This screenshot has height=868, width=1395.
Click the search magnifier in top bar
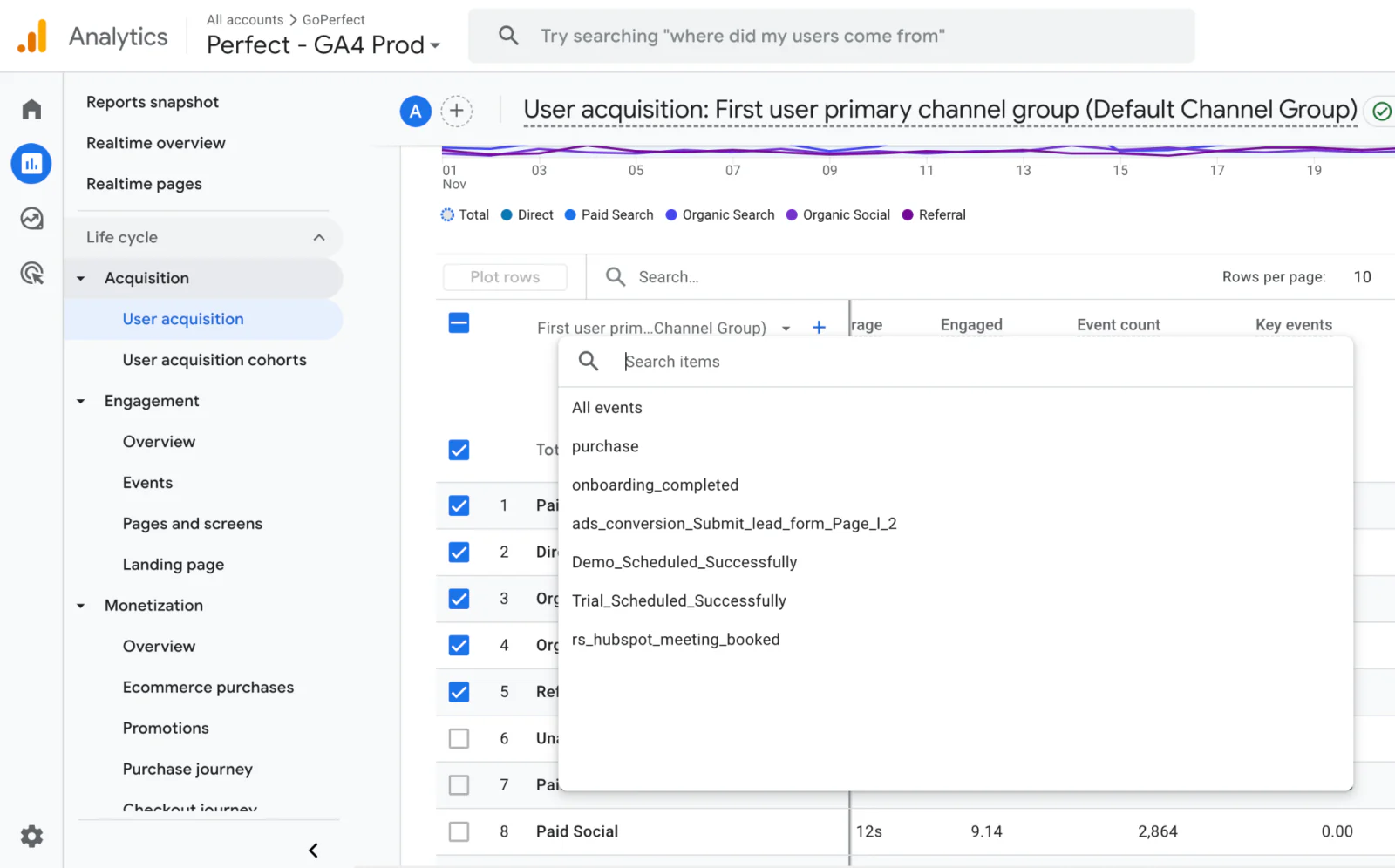pyautogui.click(x=508, y=36)
